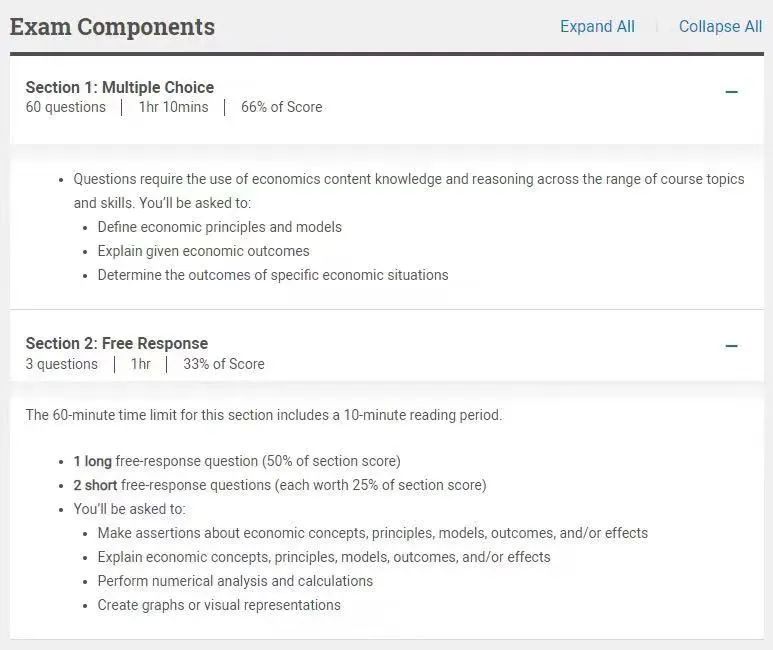Screen dimensions: 773x650
Task: Click the '33% of Score' text
Action: [224, 364]
